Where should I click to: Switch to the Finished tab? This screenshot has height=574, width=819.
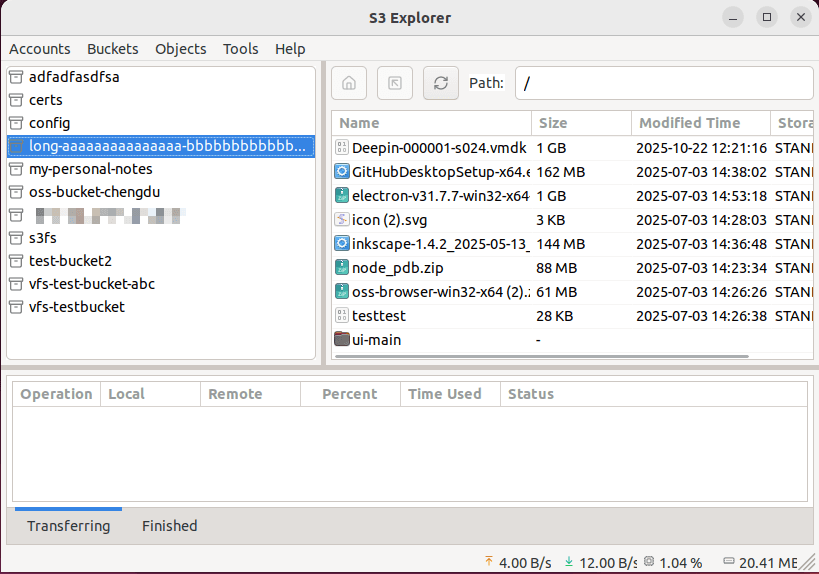169,526
